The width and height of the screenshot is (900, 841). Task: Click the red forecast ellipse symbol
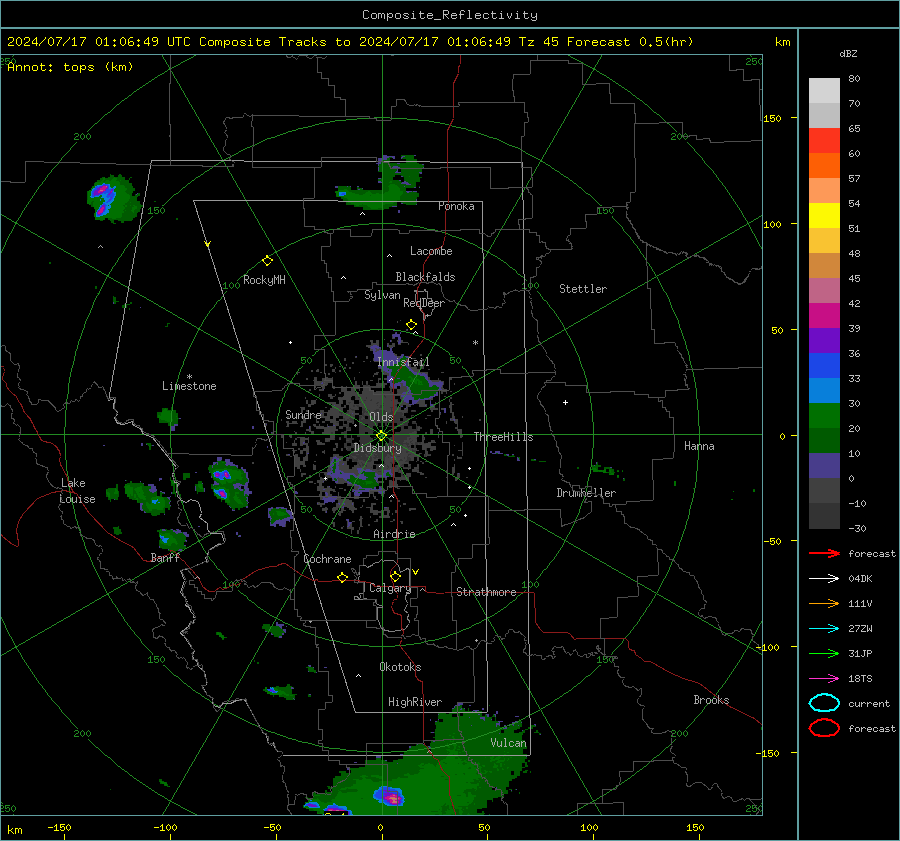point(824,728)
